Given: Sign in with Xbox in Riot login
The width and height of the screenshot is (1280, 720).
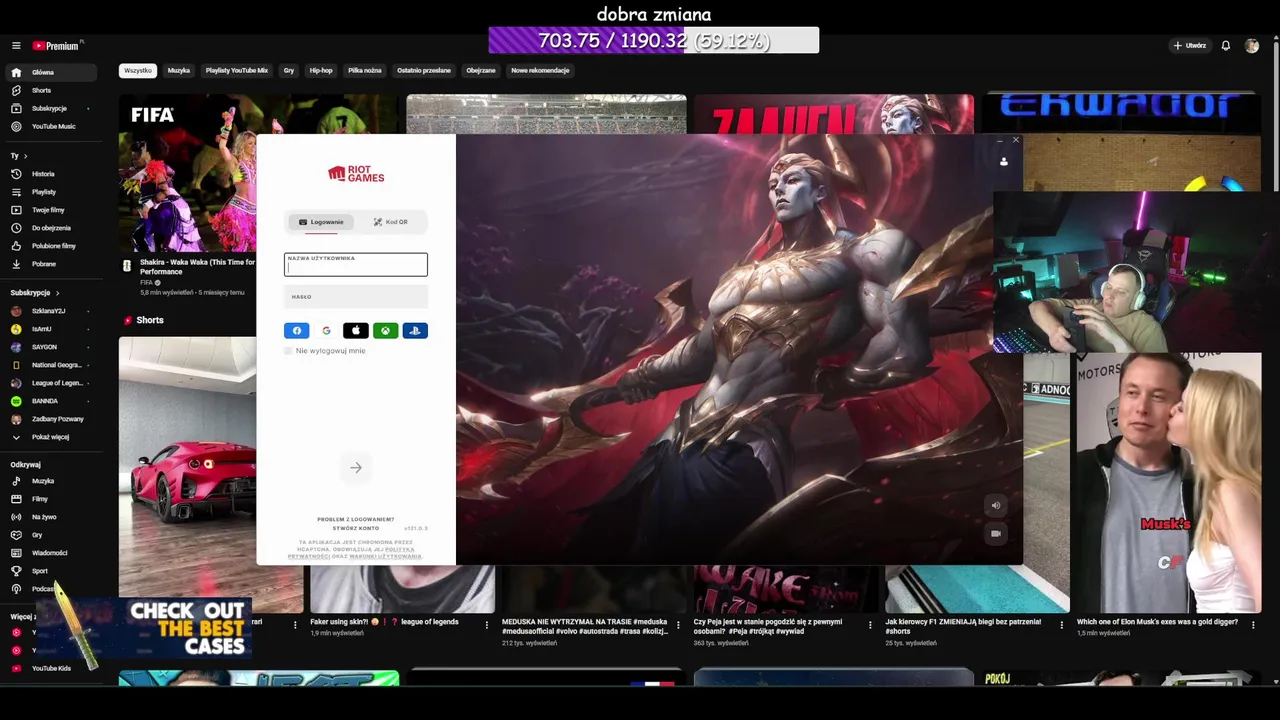Looking at the screenshot, I should (x=386, y=331).
